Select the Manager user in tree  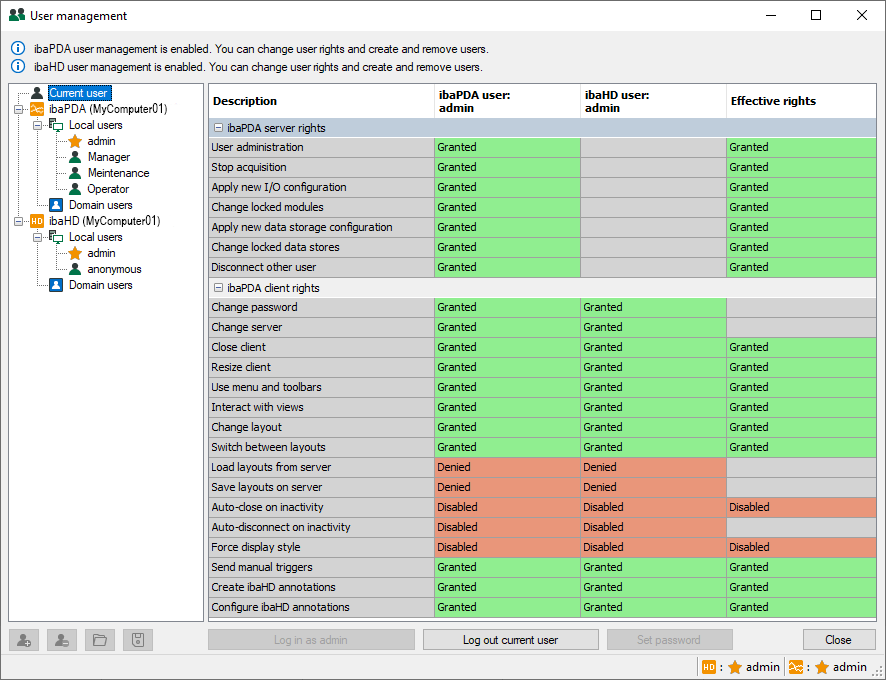[108, 157]
